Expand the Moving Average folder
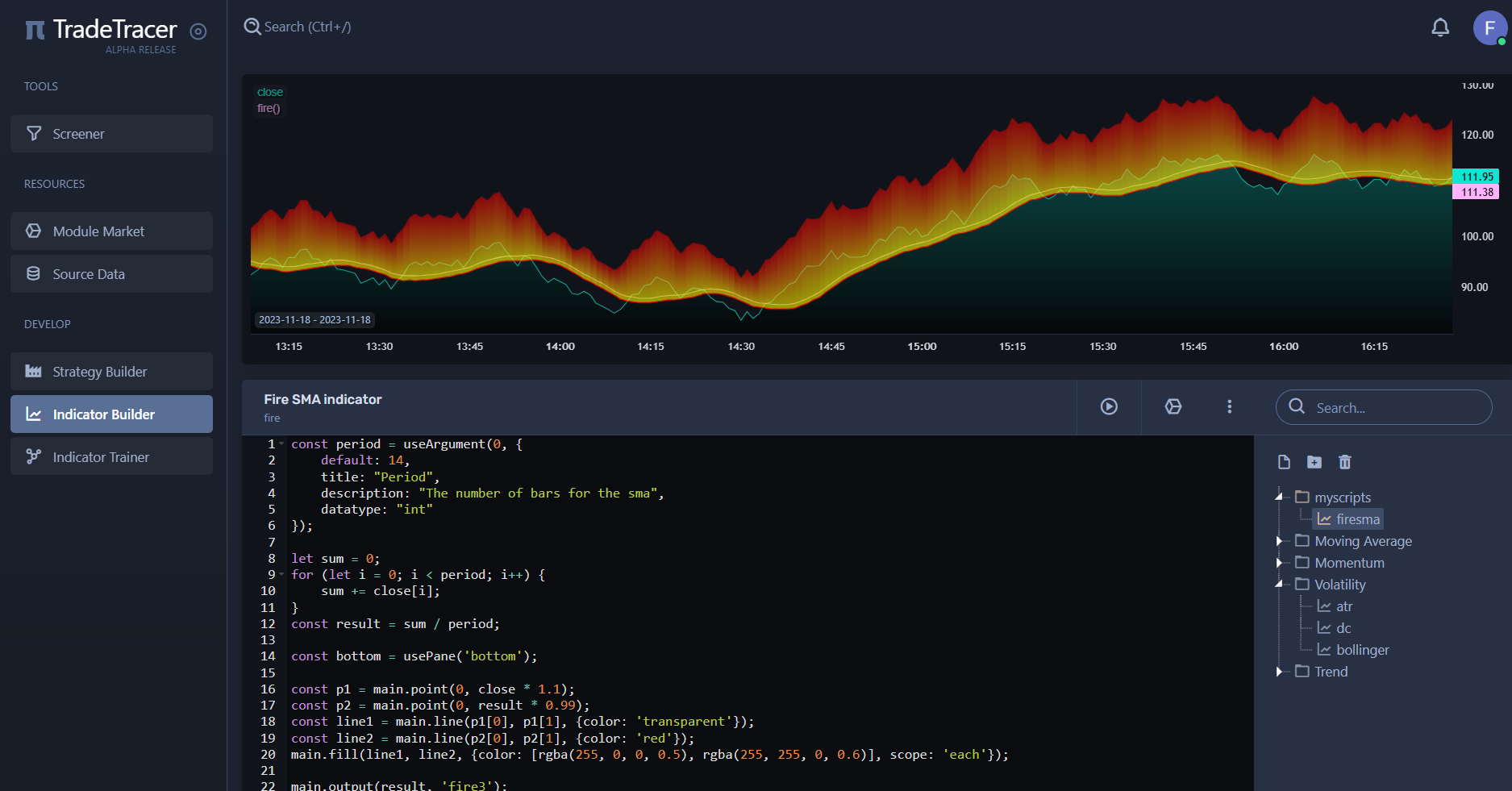The width and height of the screenshot is (1512, 791). point(1279,540)
